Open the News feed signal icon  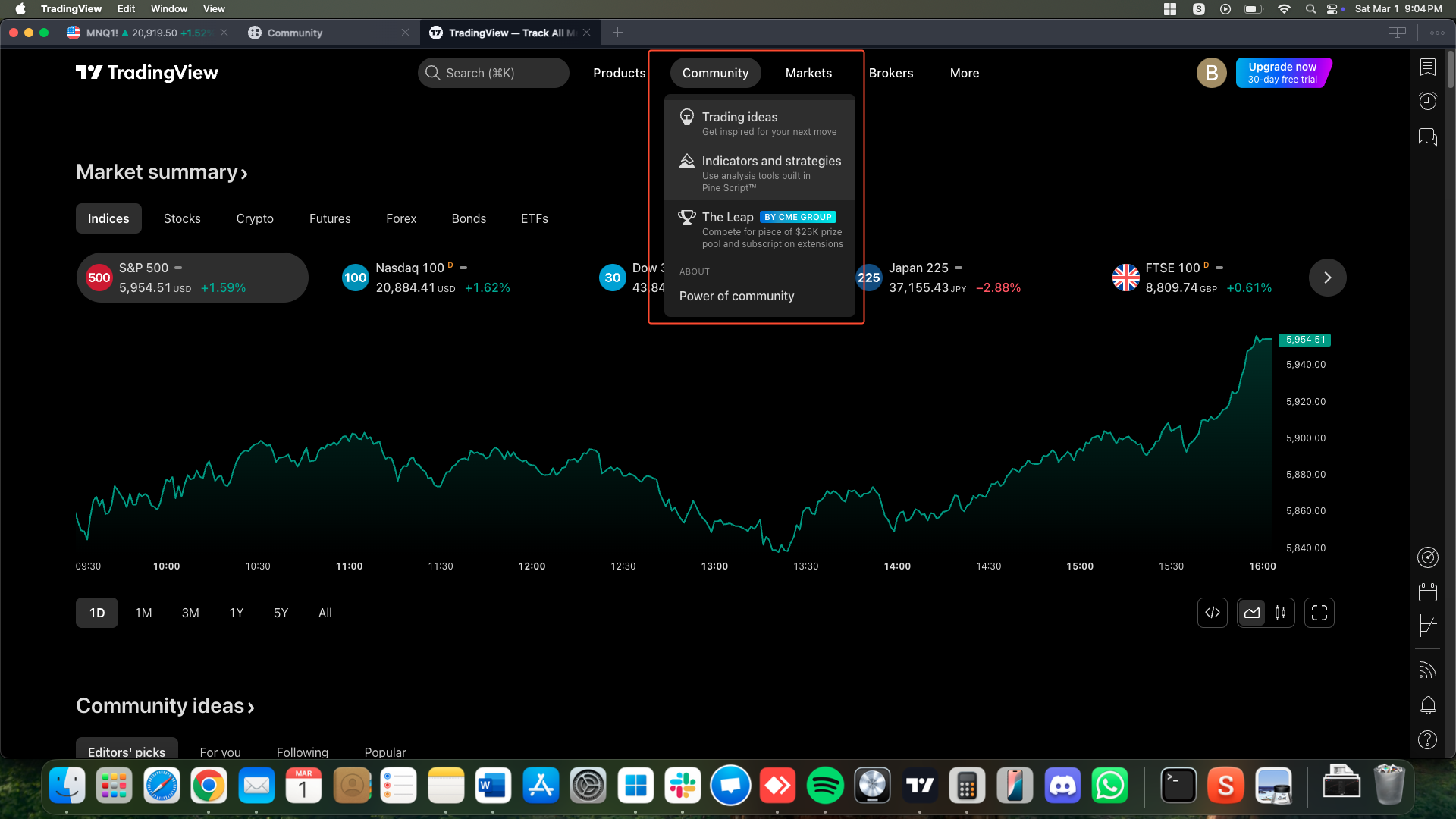click(x=1427, y=670)
